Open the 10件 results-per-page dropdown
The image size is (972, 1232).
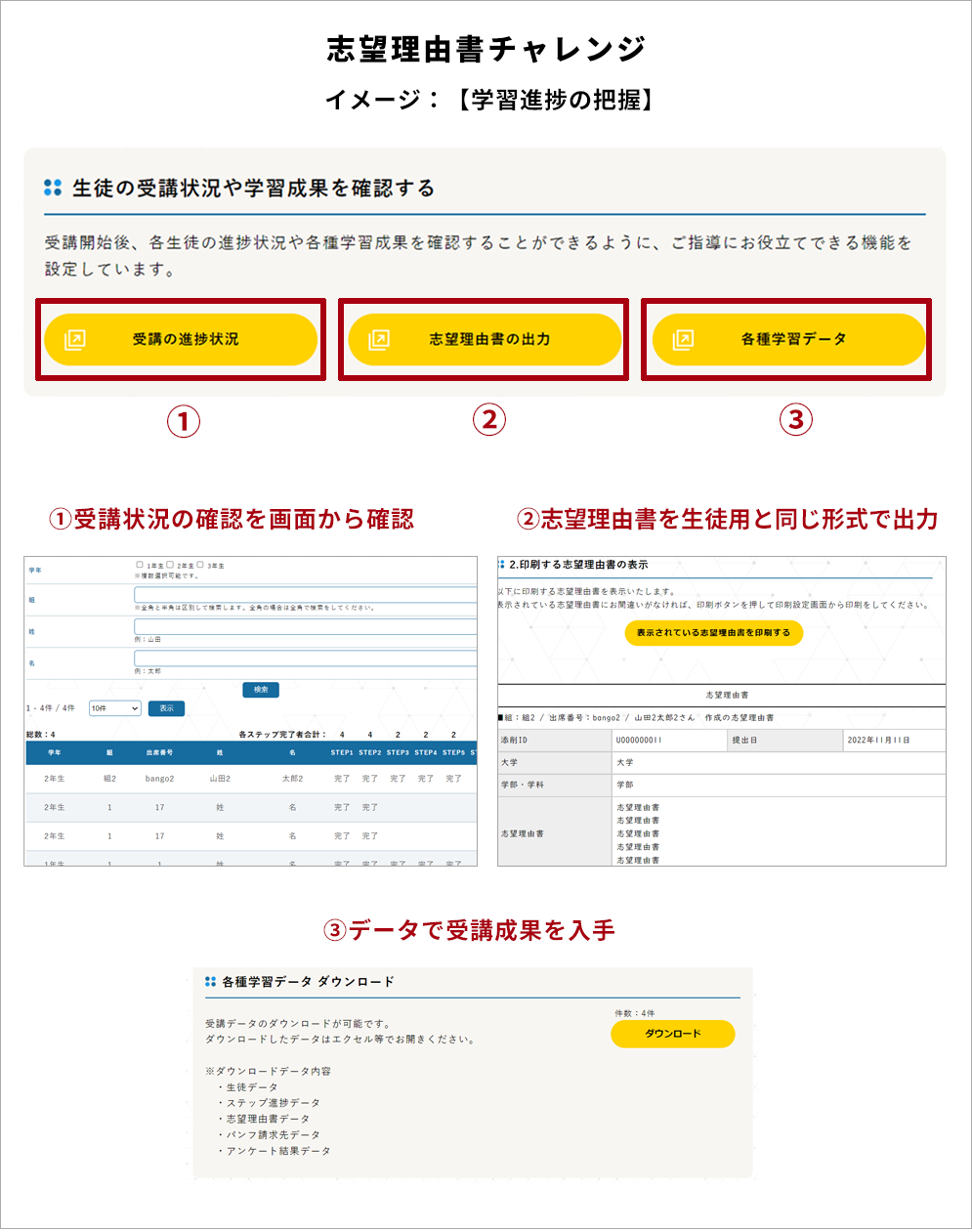(x=114, y=708)
